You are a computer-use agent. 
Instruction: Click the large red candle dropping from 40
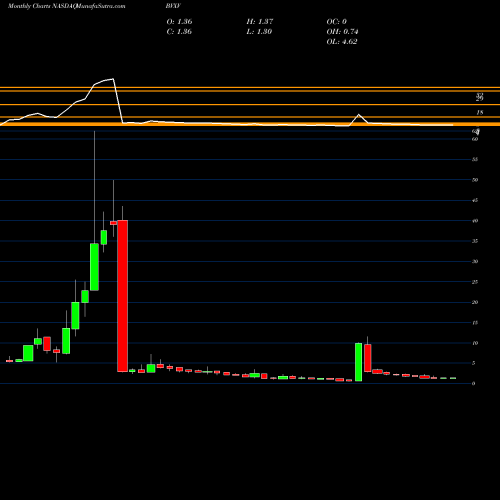pyautogui.click(x=122, y=296)
